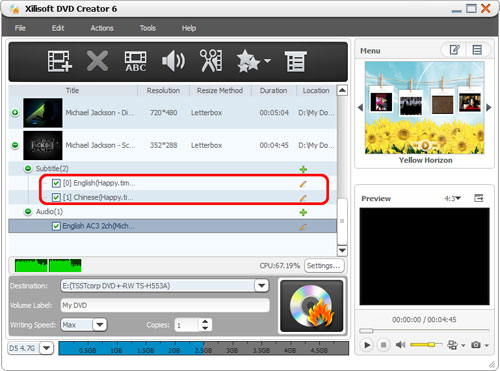This screenshot has width=500, height=371.
Task: Open the Help menu
Action: tap(189, 28)
